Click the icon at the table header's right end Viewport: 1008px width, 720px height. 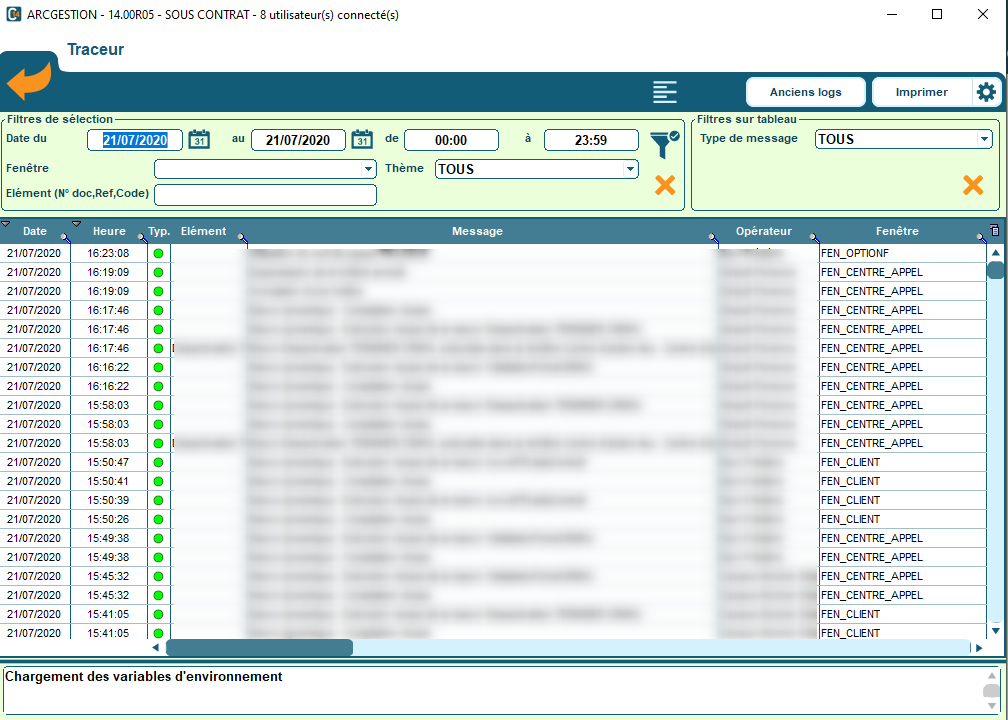(994, 231)
